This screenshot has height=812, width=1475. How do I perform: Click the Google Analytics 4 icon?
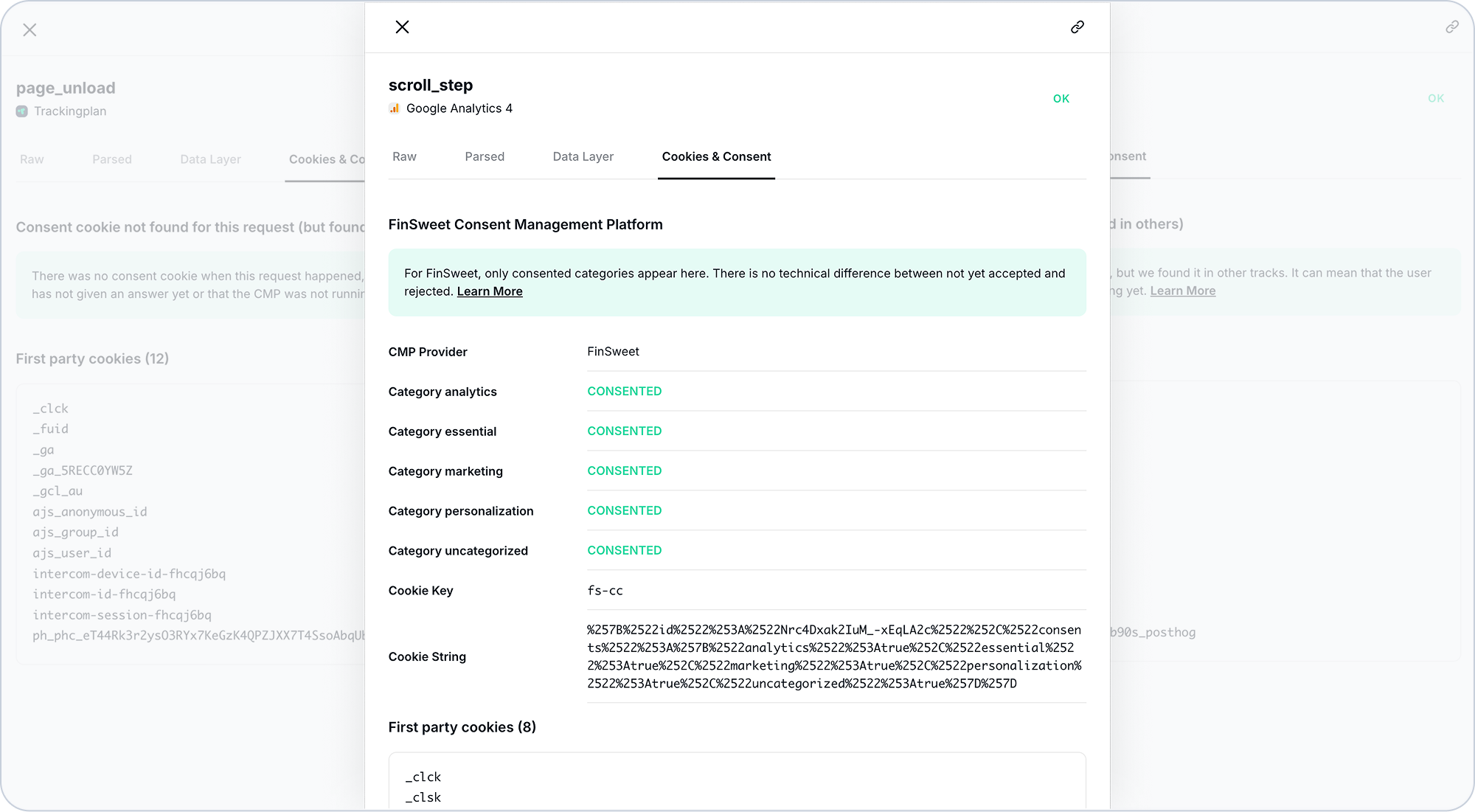(x=395, y=108)
